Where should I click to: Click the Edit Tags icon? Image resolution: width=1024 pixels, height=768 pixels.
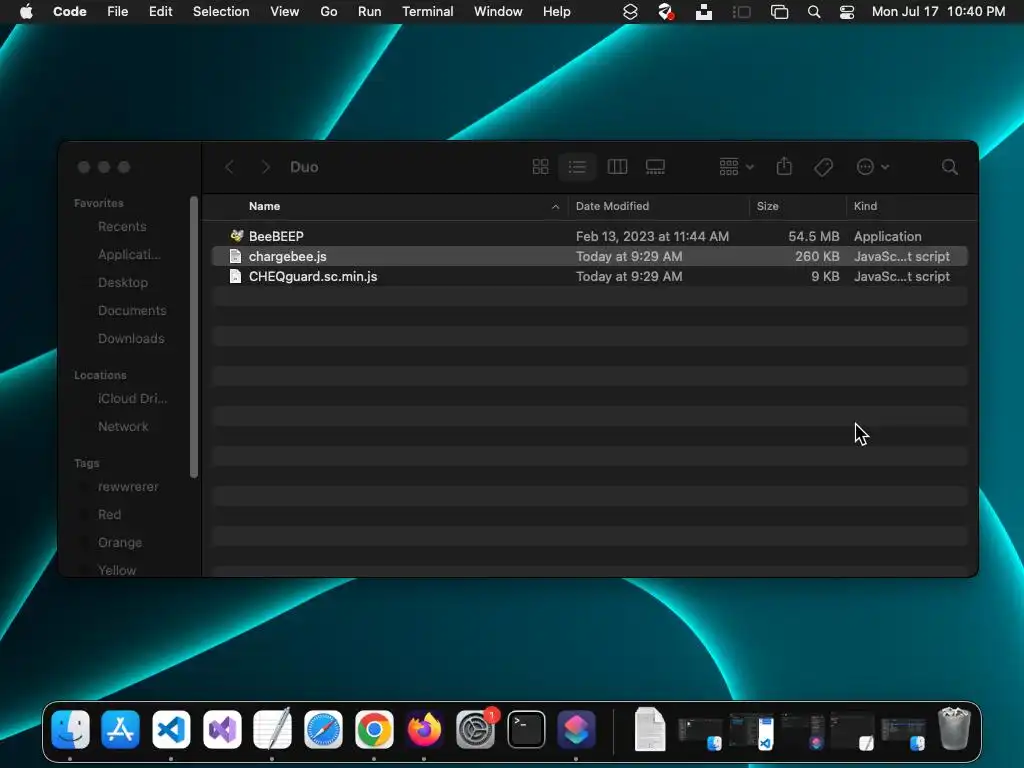(824, 167)
